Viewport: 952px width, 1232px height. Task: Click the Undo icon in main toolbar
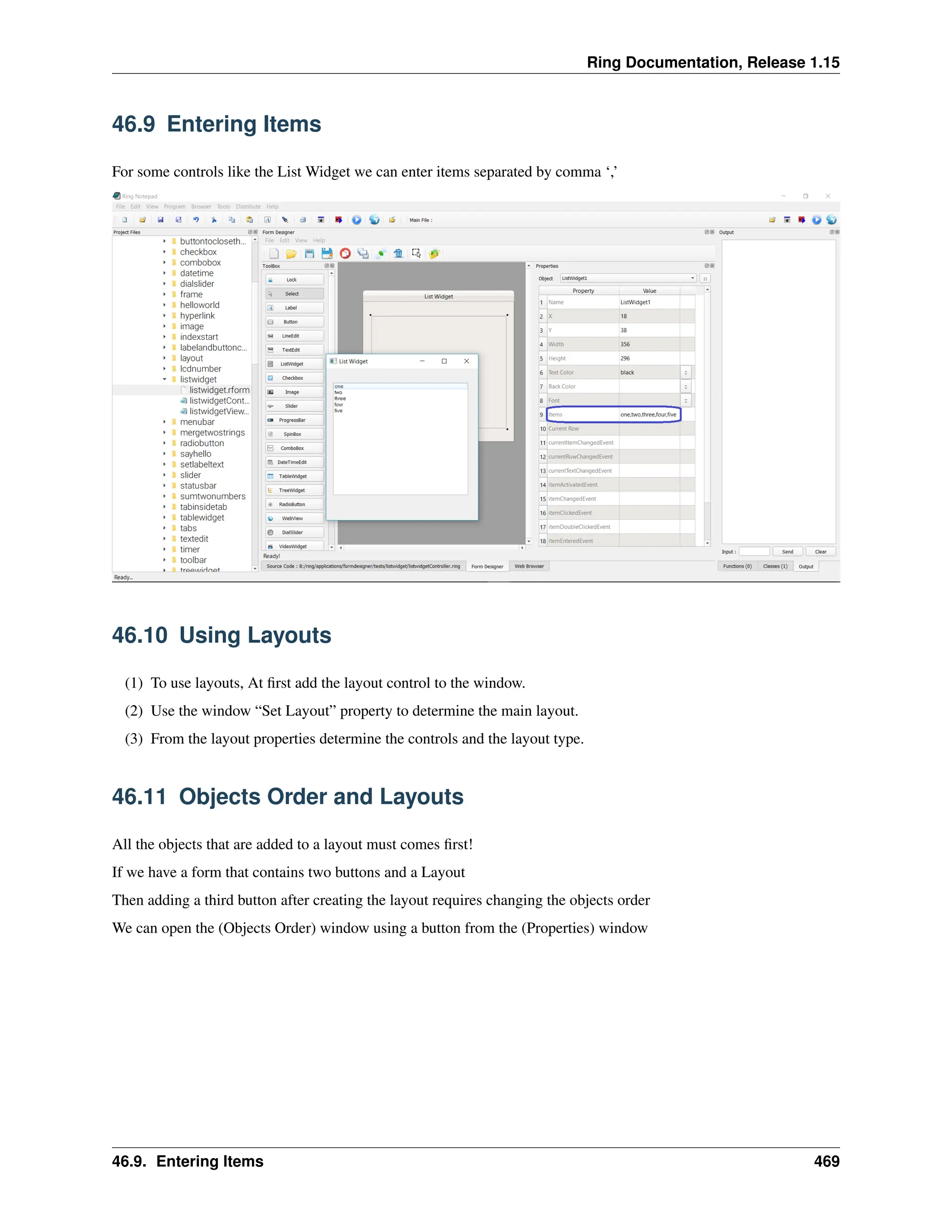196,220
